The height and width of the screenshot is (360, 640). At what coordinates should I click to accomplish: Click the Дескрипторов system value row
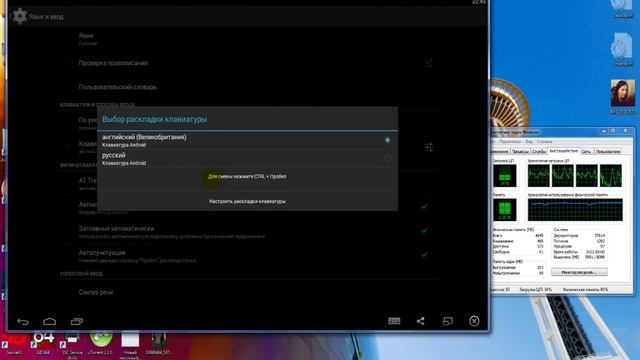[579, 236]
